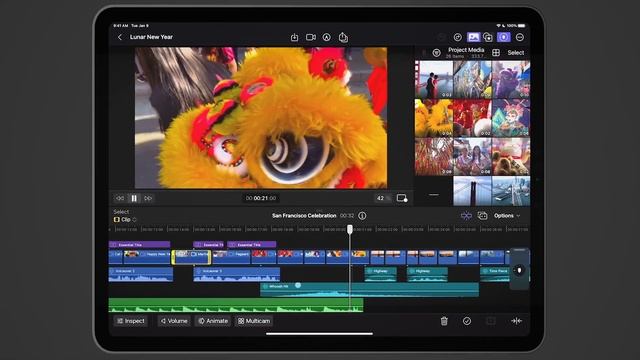Tap the import media icon in the top toolbar

click(x=294, y=38)
